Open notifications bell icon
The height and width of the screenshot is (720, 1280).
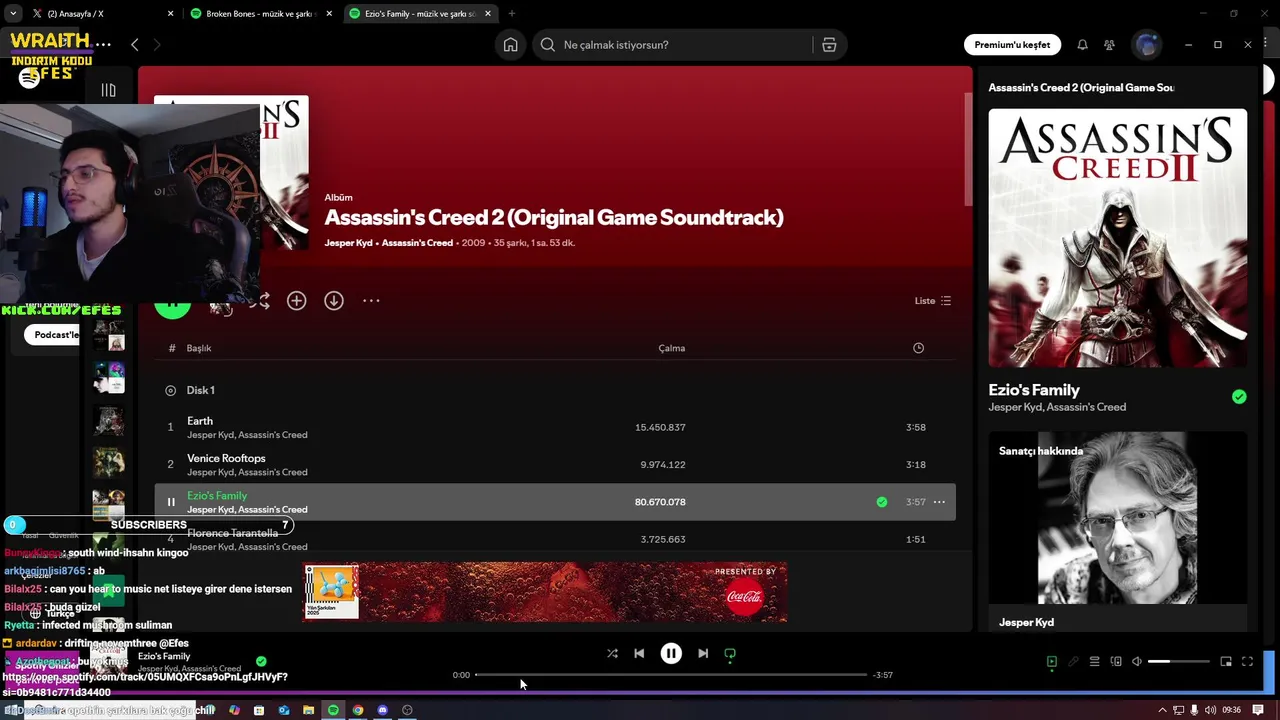(x=1082, y=45)
